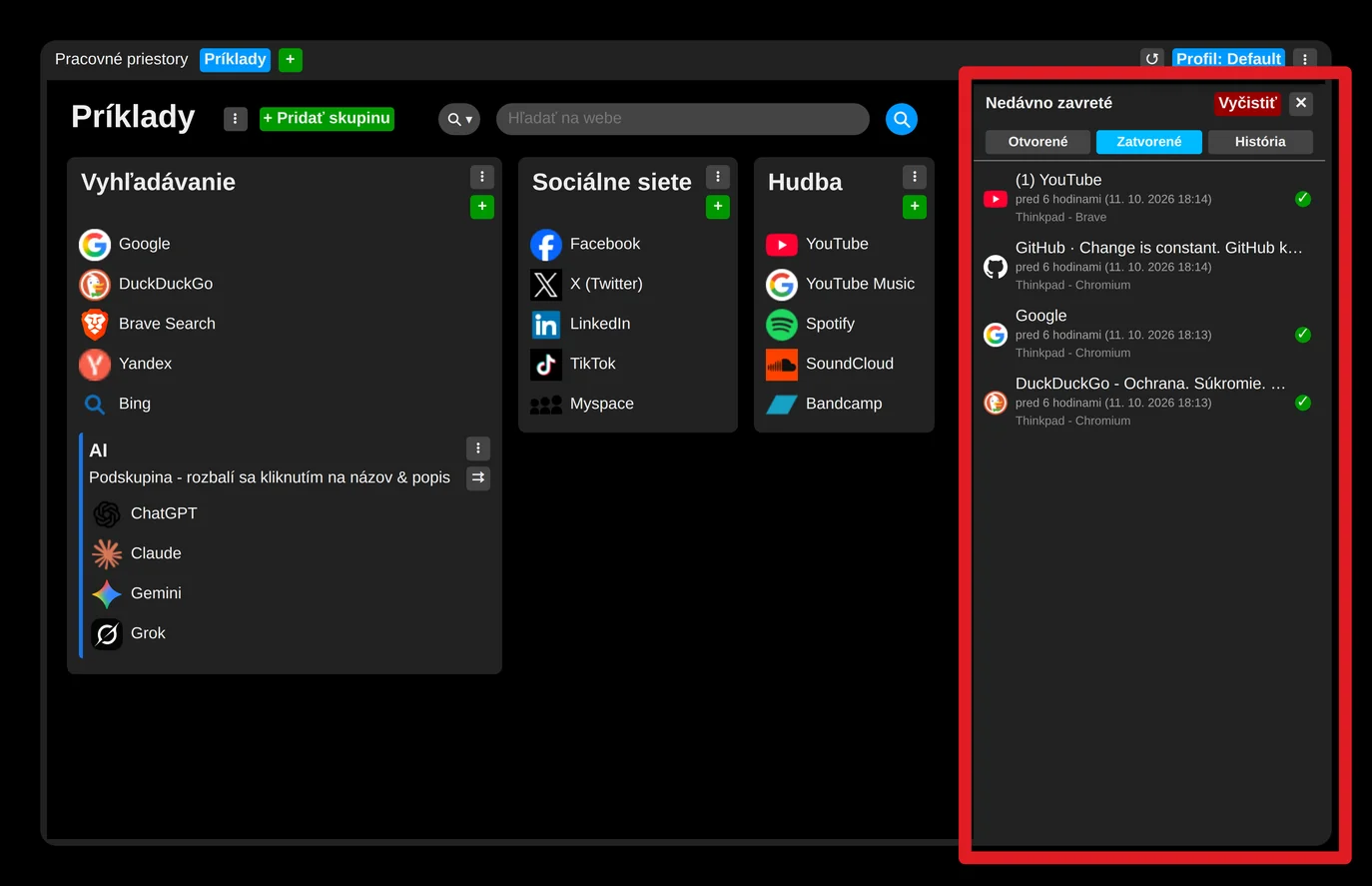This screenshot has height=886, width=1372.
Task: Open the Google search engine bookmark icon
Action: pyautogui.click(x=95, y=244)
